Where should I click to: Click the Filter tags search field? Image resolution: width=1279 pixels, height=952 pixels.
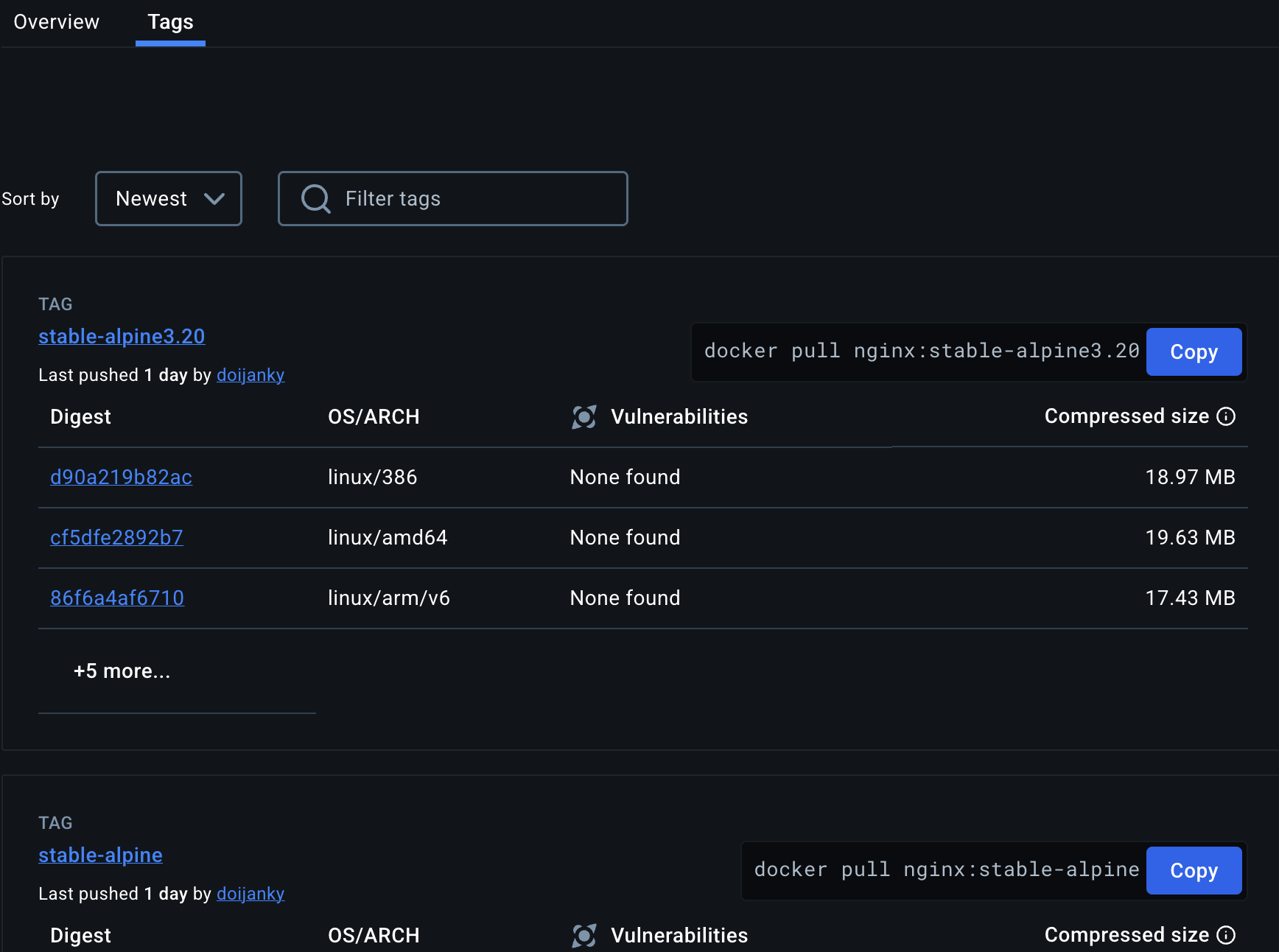coord(452,199)
